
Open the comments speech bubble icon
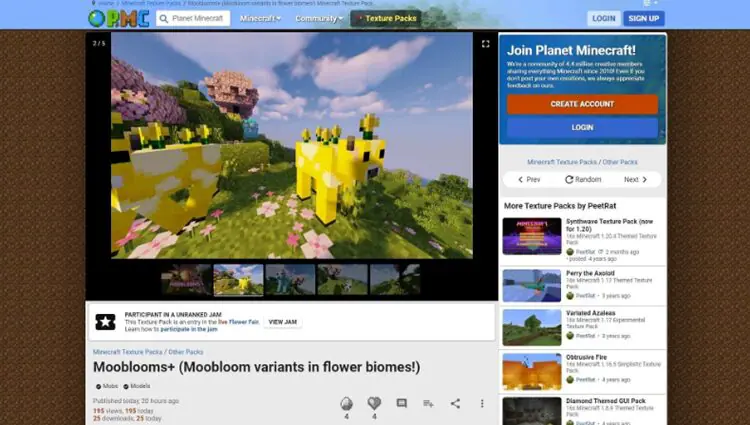coord(401,403)
